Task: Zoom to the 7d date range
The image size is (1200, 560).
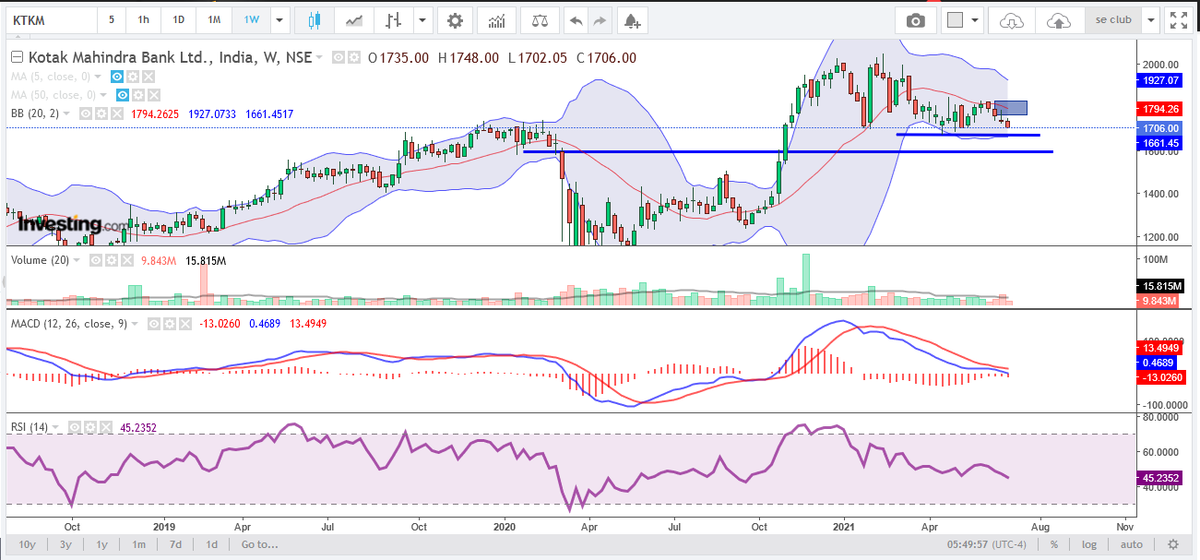Action: coord(175,544)
